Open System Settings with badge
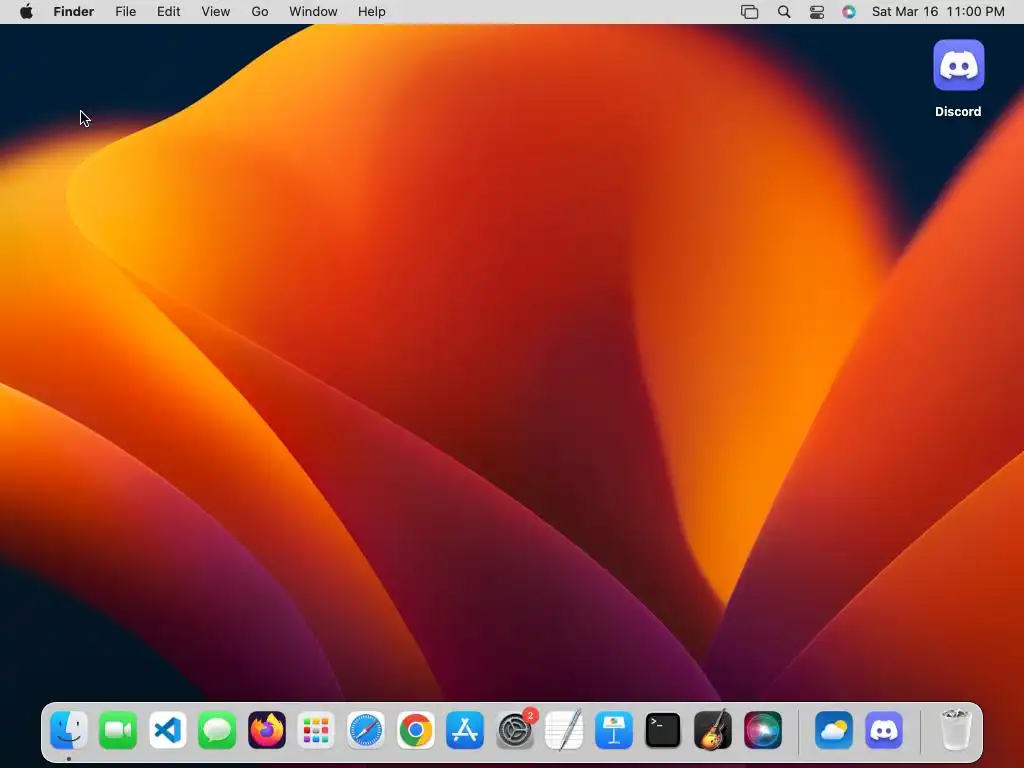1024x768 pixels. tap(515, 729)
